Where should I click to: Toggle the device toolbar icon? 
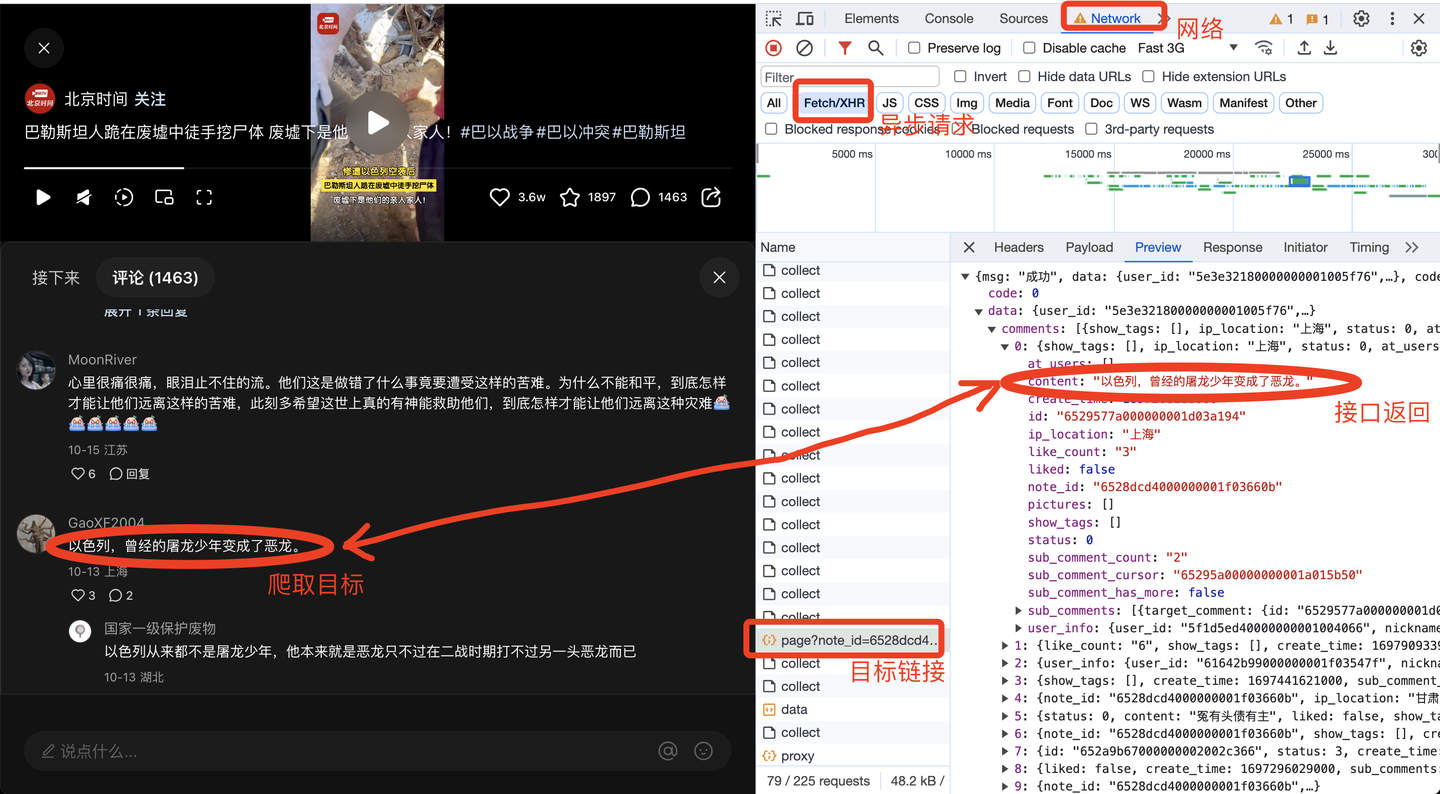(804, 19)
